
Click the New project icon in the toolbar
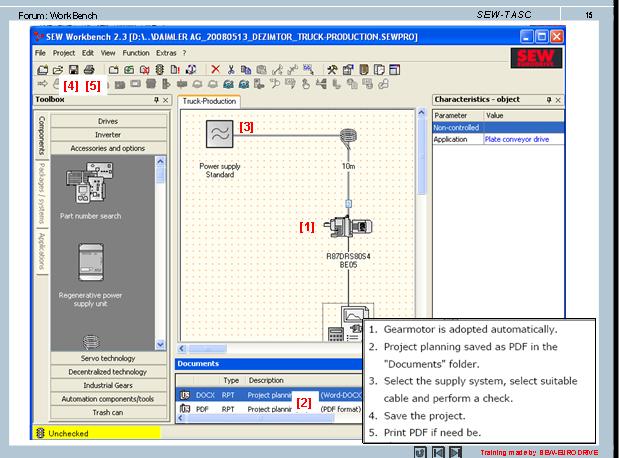pyautogui.click(x=42, y=70)
